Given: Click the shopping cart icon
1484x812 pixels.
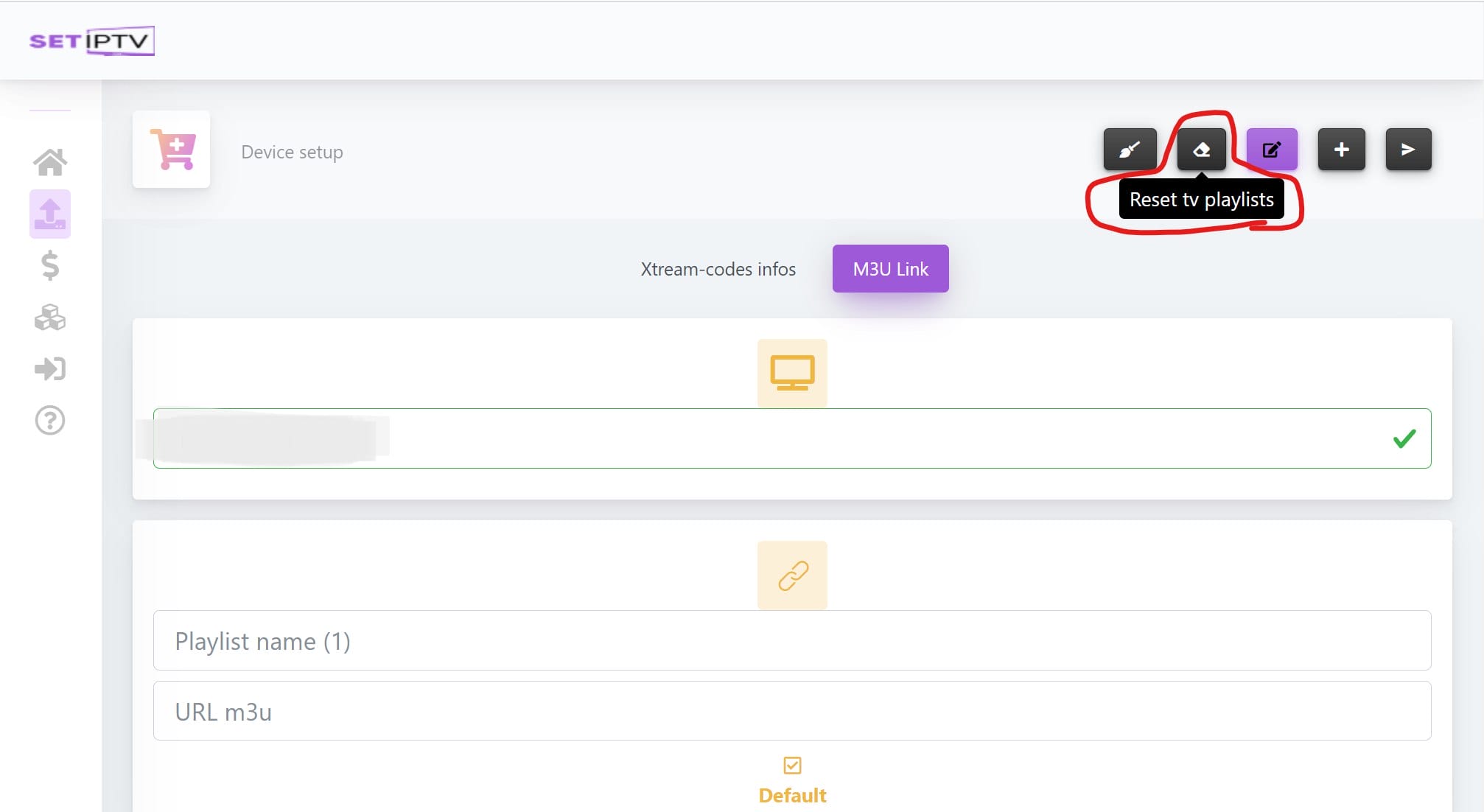Looking at the screenshot, I should pos(172,150).
